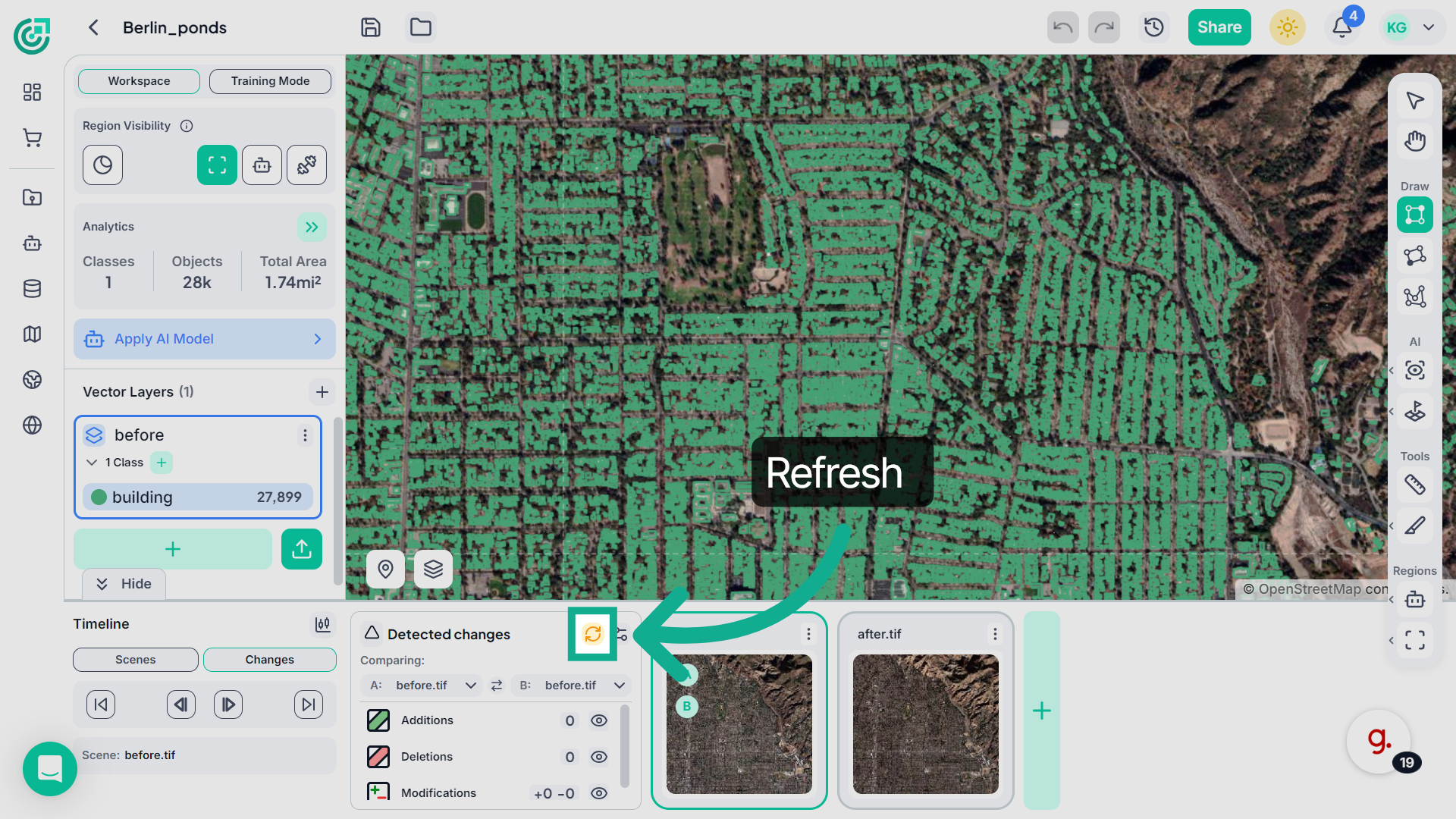1456x819 pixels.
Task: Open the after.tif card options menu
Action: (x=995, y=634)
